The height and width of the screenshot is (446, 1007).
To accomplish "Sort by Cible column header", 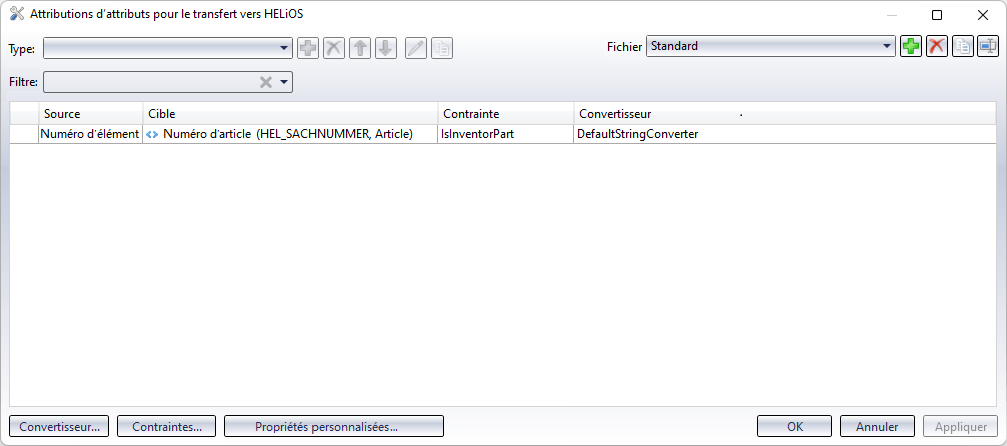I will point(290,114).
